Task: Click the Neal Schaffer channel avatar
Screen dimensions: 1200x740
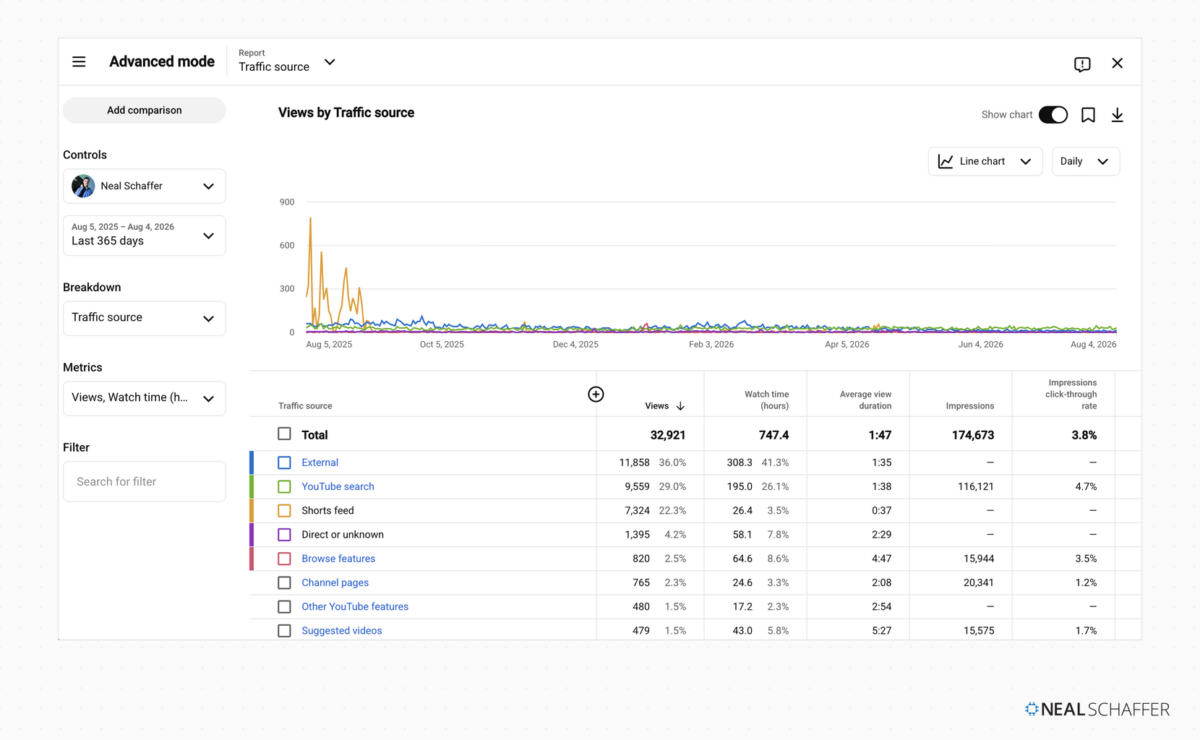Action: [83, 186]
